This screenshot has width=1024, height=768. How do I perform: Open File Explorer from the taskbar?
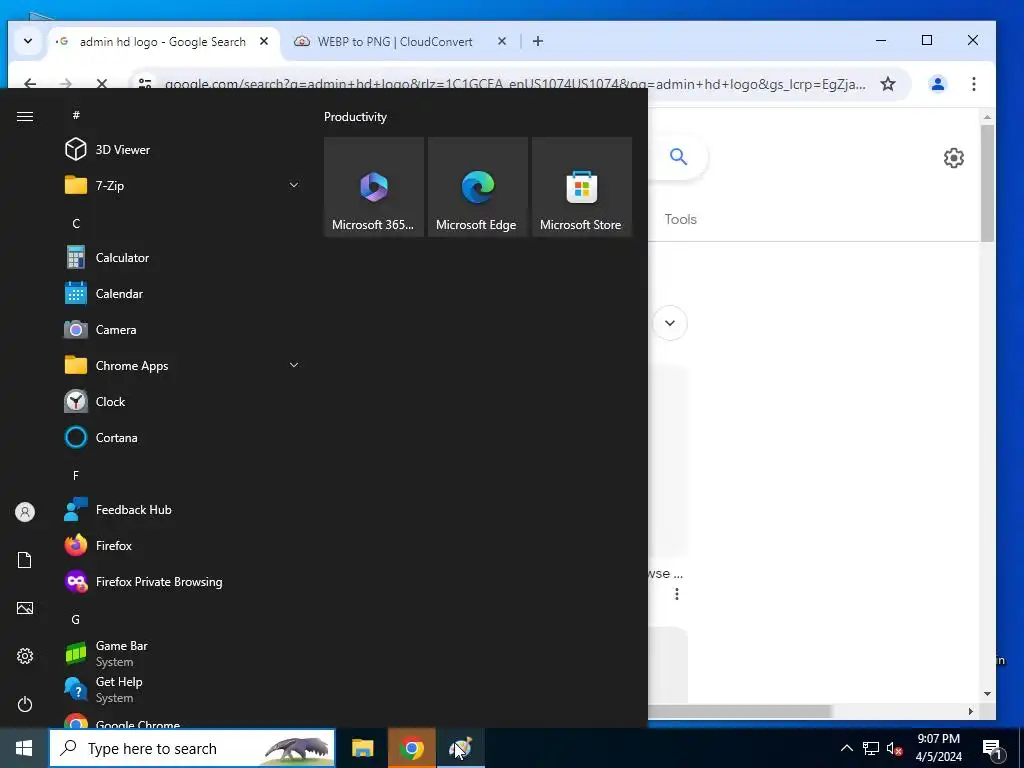[x=362, y=748]
